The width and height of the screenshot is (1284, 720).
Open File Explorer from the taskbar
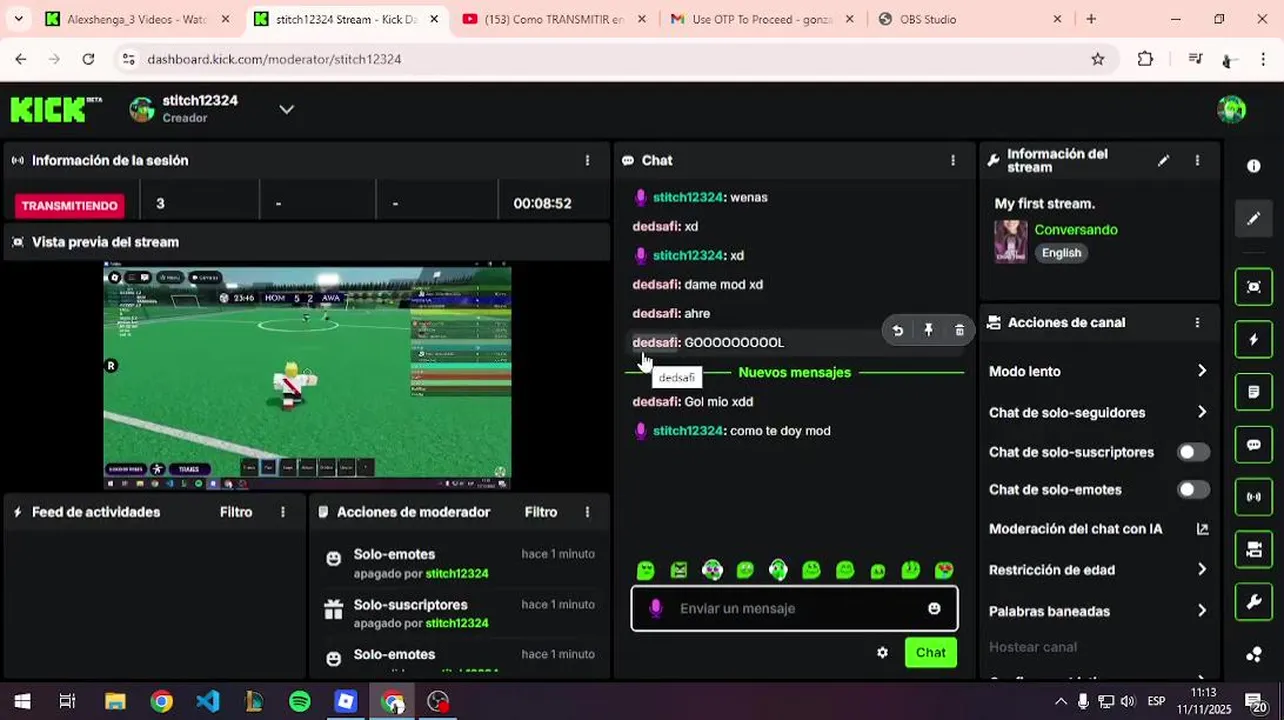tap(115, 701)
